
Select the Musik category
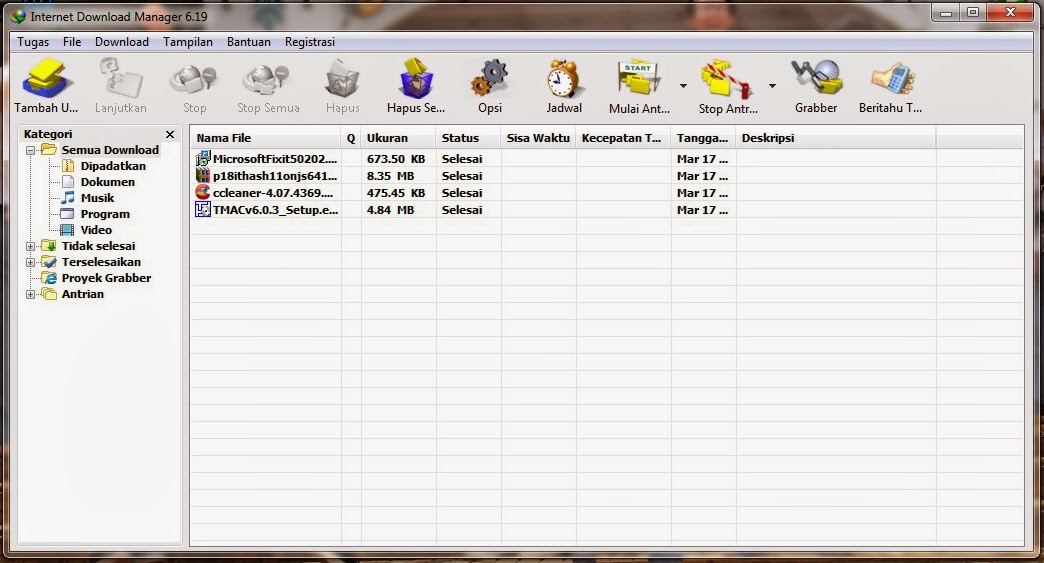click(x=97, y=198)
